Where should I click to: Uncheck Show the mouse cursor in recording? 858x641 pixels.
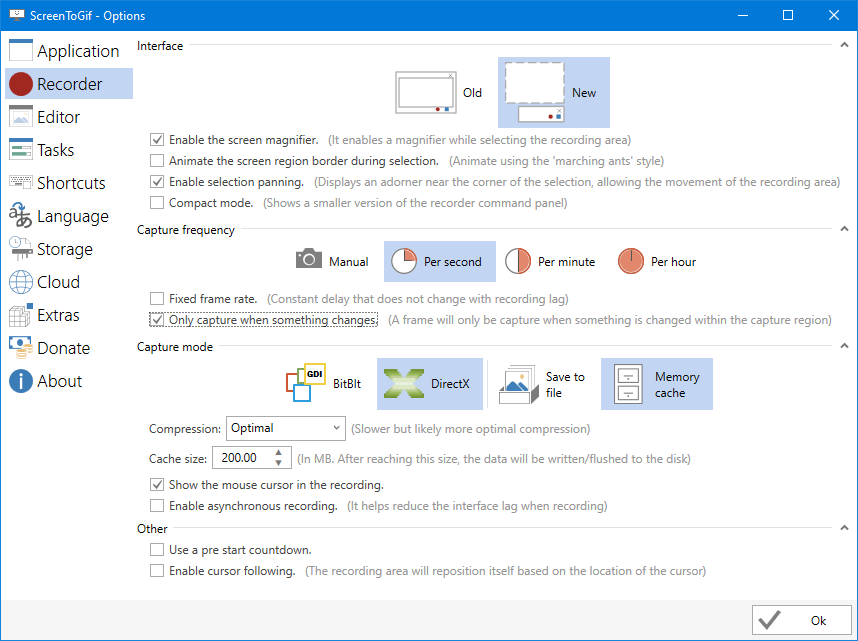157,484
